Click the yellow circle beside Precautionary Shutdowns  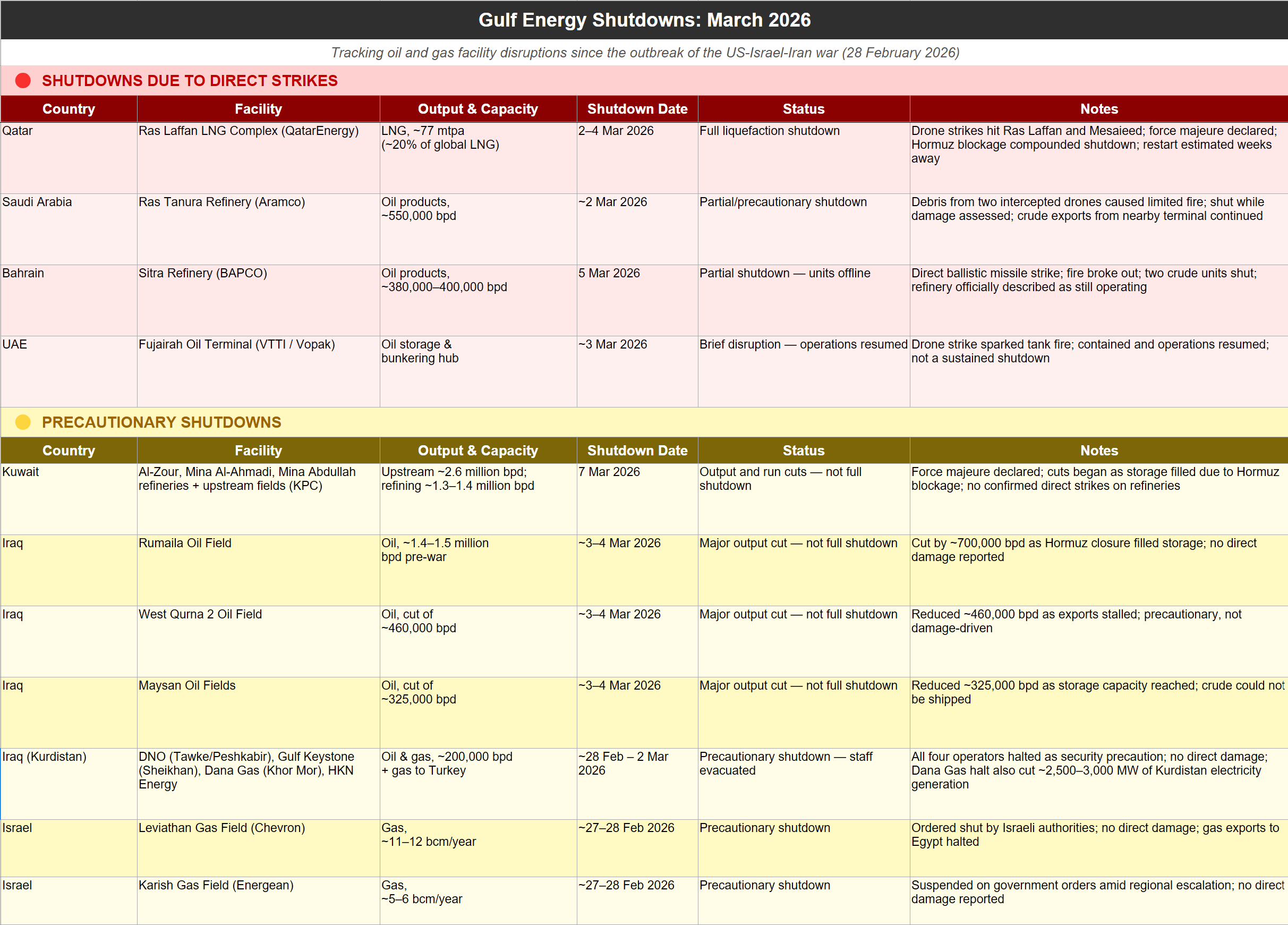(23, 422)
